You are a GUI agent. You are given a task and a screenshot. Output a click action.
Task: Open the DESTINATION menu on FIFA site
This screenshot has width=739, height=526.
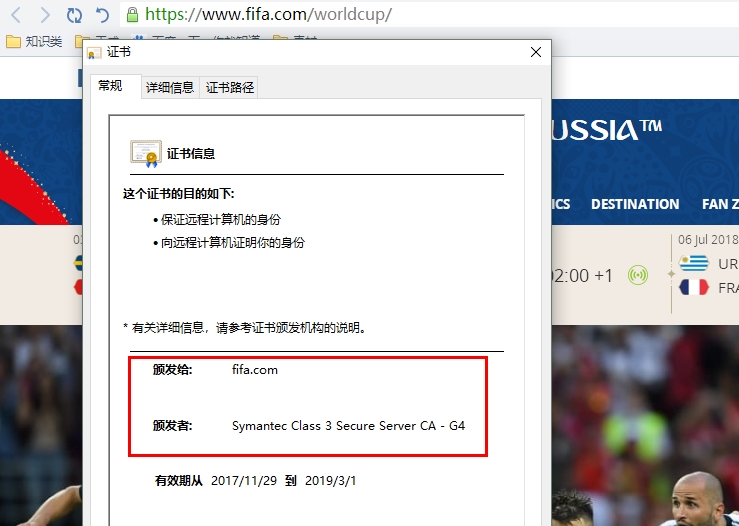[635, 204]
